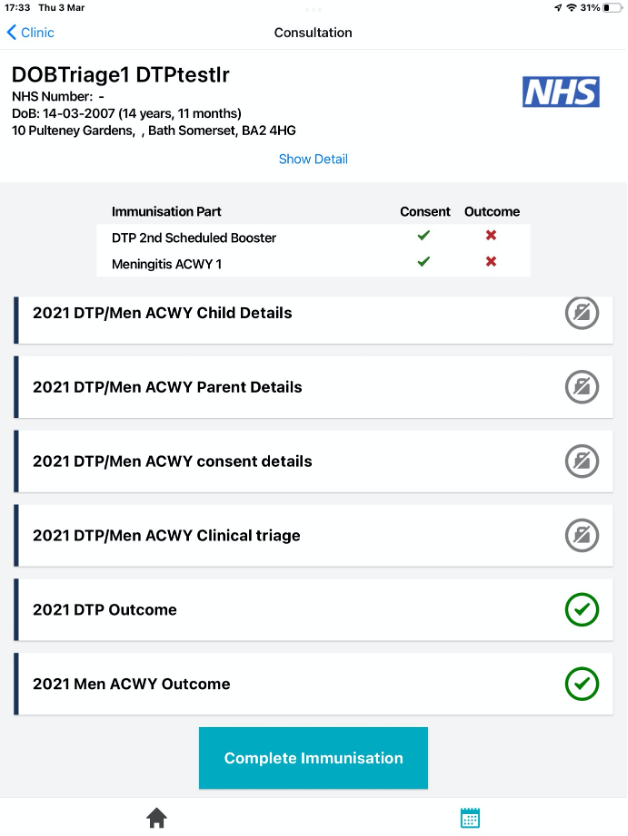Screen dimensions: 628x836
Task: Tap disabled edit icon for Child Details
Action: coord(581,313)
